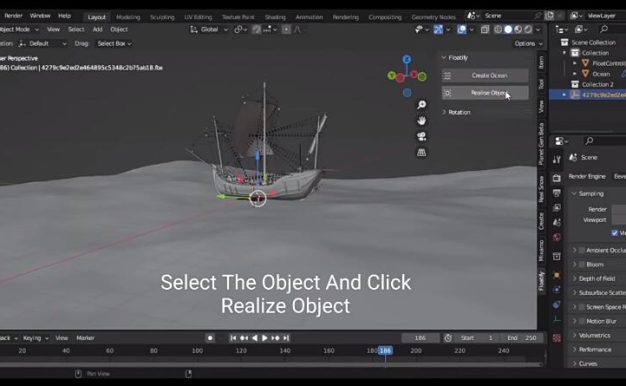Open the Select Box drag dropdown
This screenshot has width=626, height=386.
[114, 44]
